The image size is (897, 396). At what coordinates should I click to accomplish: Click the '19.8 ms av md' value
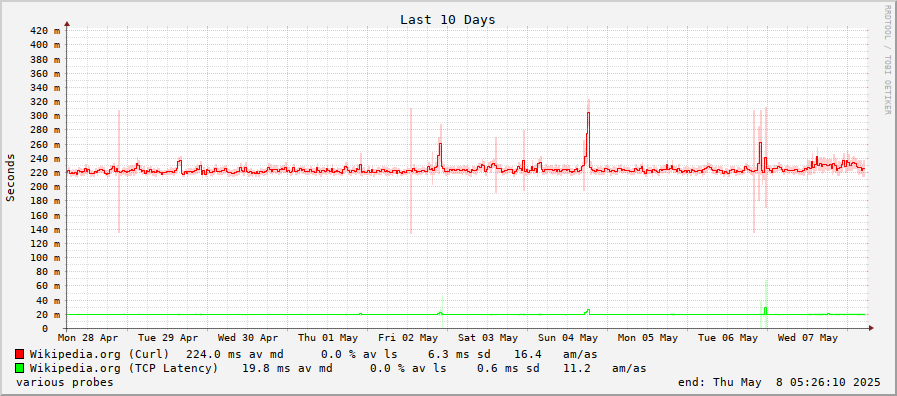pyautogui.click(x=287, y=368)
